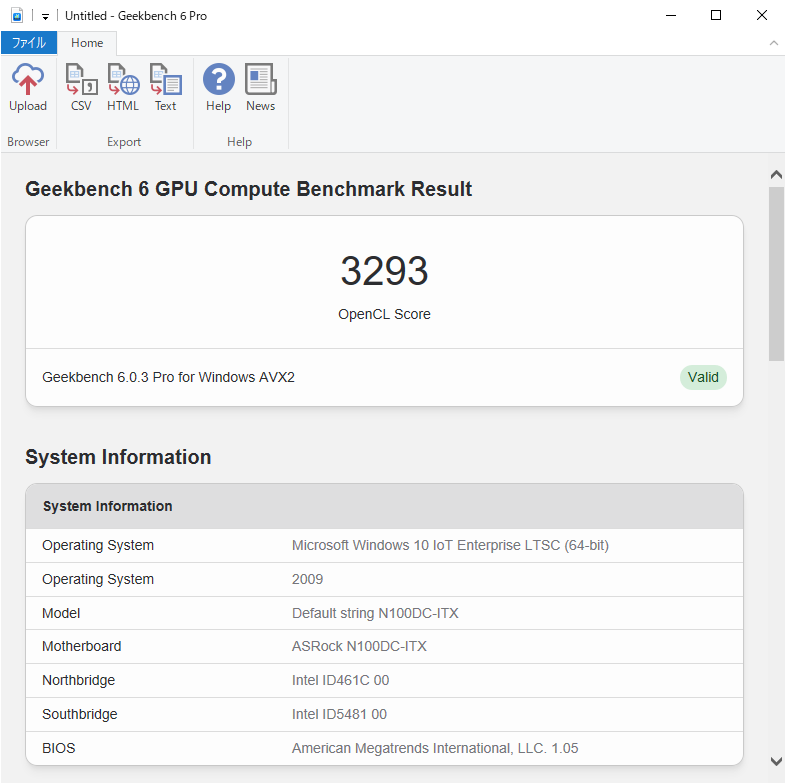Export results as CSV
This screenshot has width=786, height=784.
point(81,88)
